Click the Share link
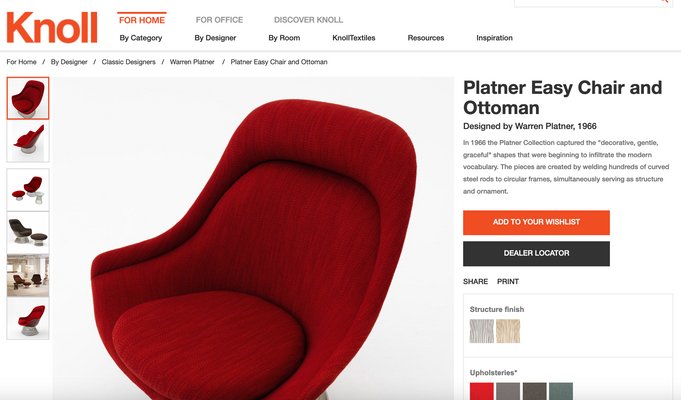 tap(475, 281)
